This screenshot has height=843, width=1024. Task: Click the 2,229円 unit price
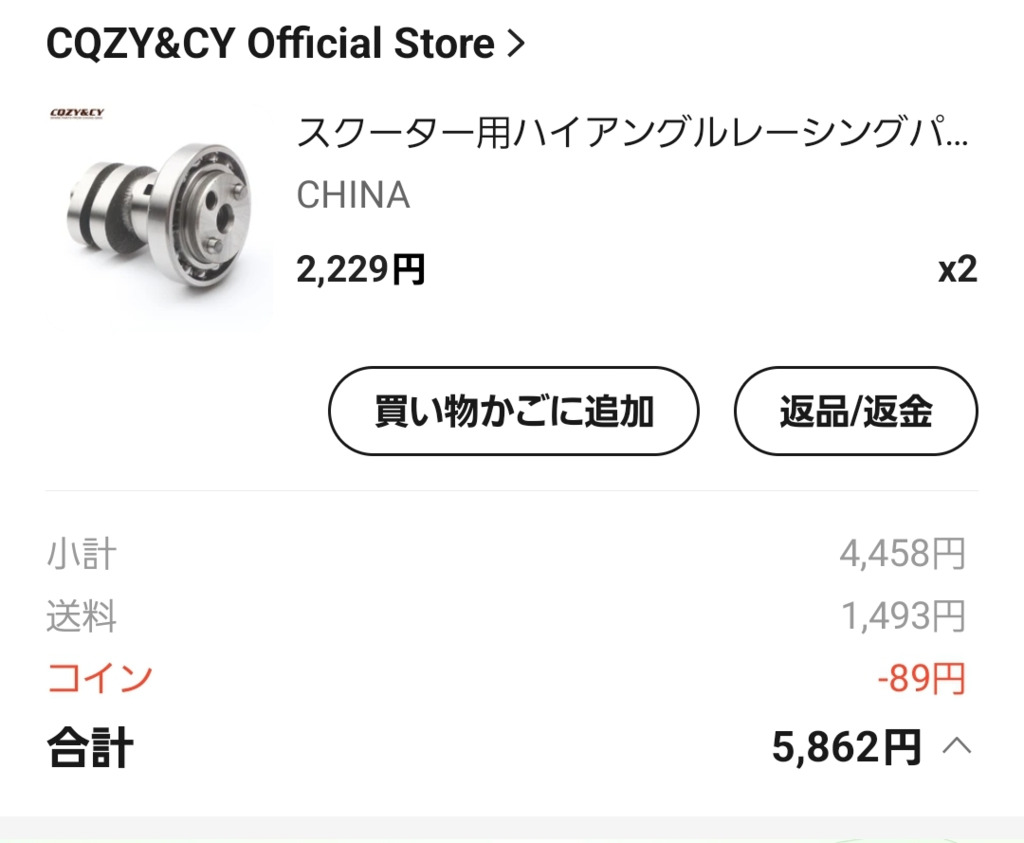(x=360, y=269)
